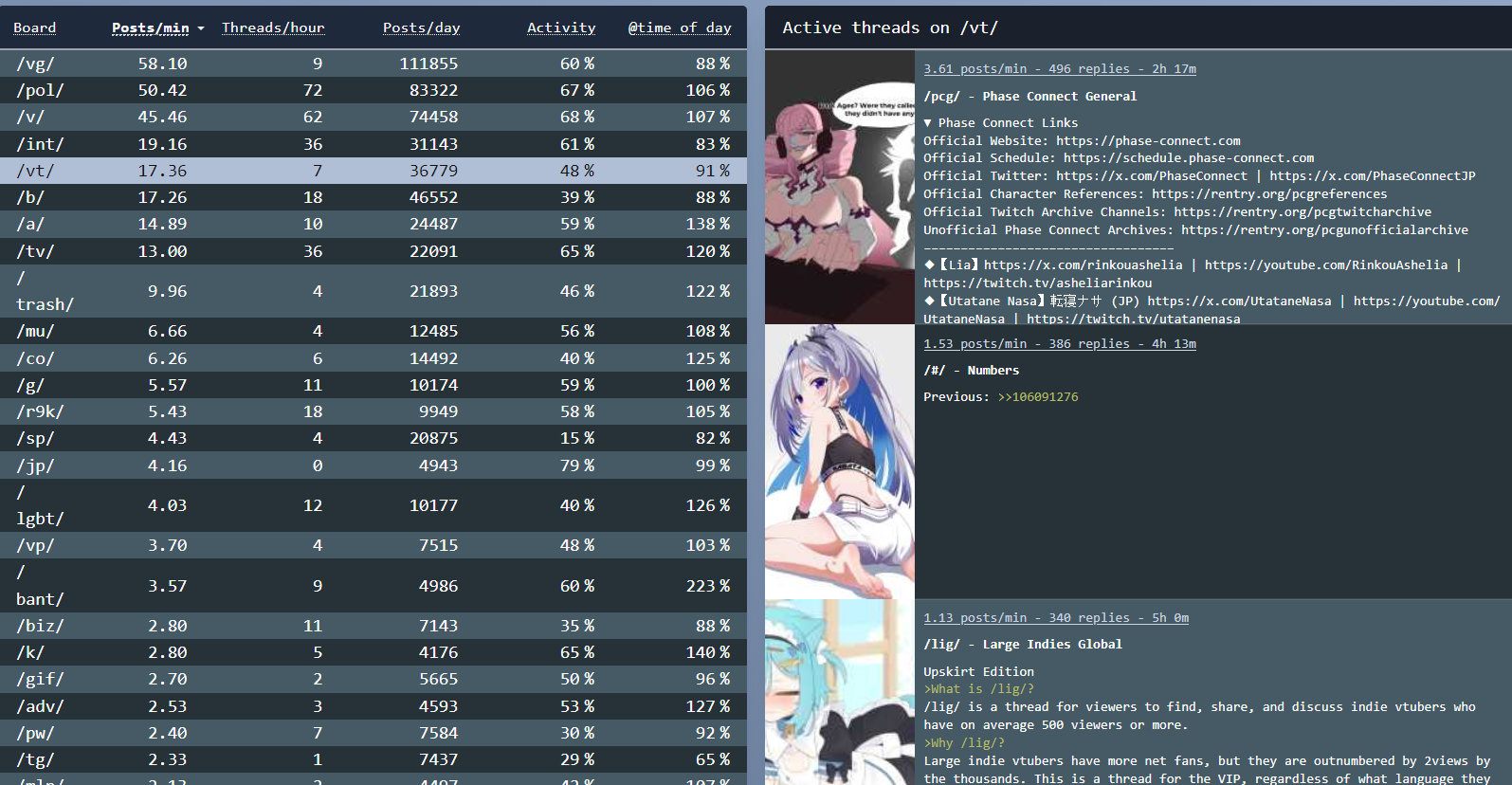Click the highlighted /vt/ board row

(x=373, y=171)
